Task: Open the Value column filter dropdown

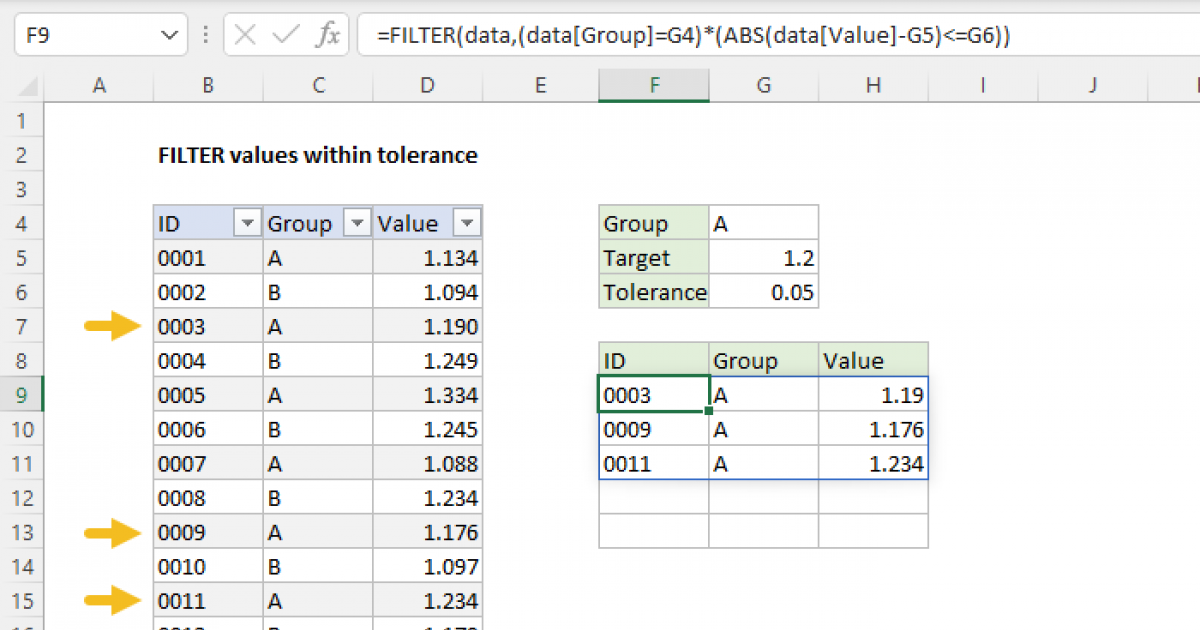Action: click(467, 222)
